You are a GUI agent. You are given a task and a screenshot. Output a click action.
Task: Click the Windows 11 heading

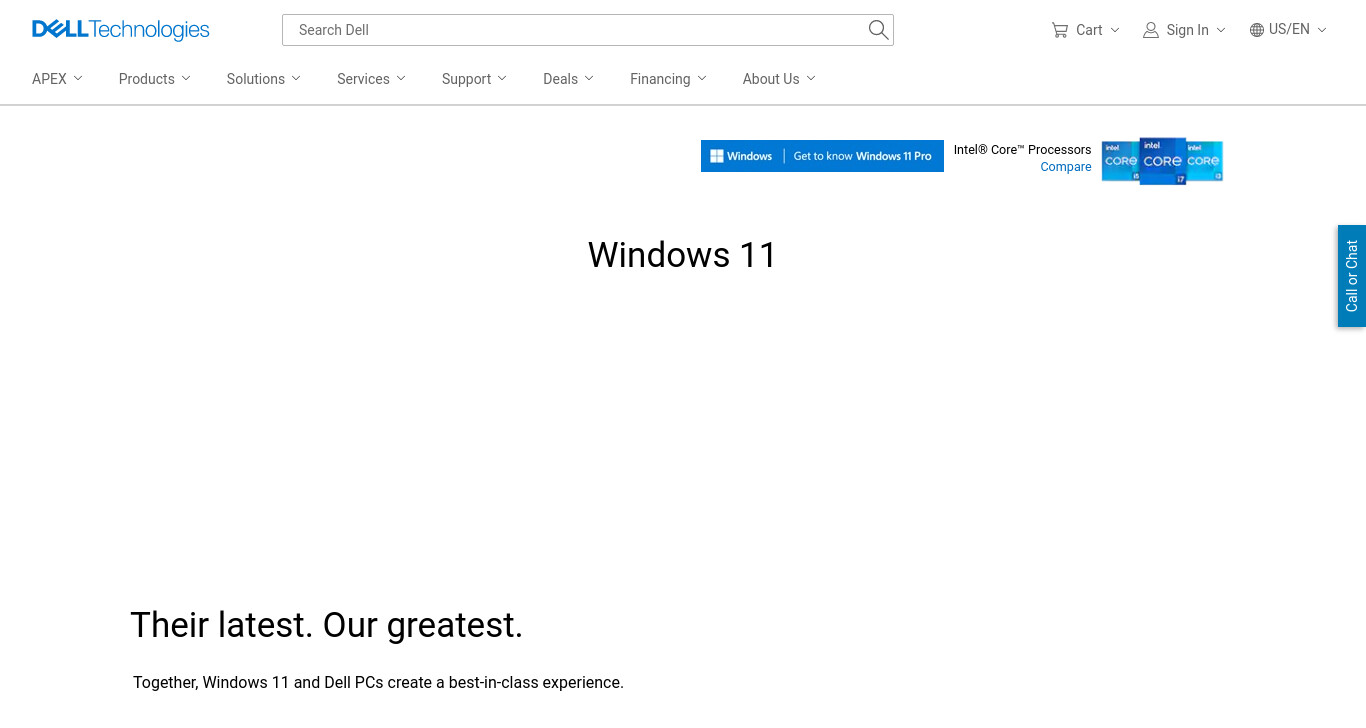tap(682, 255)
